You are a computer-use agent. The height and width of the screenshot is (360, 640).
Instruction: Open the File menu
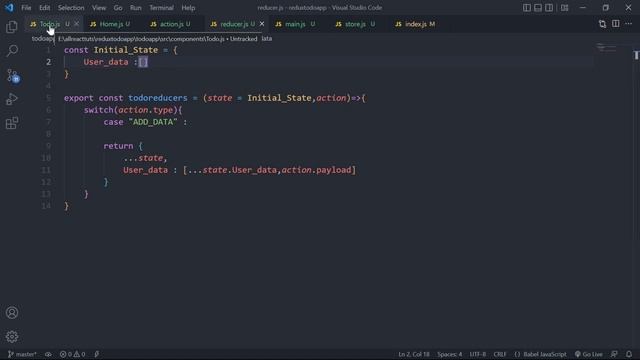click(26, 8)
